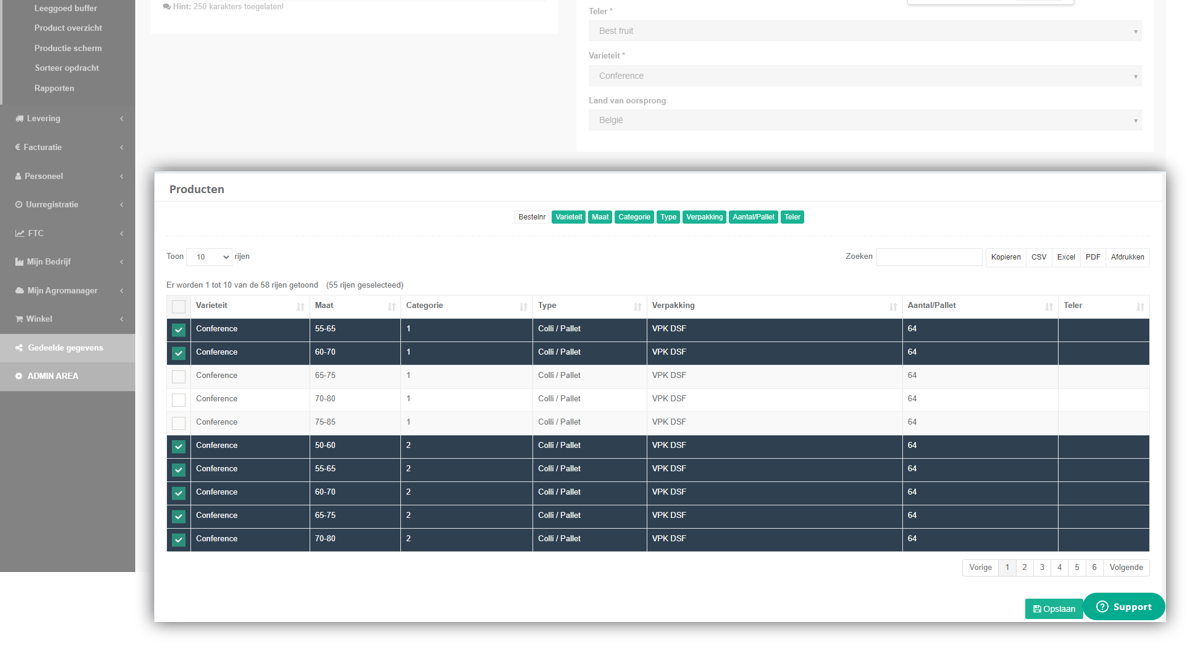
Task: Check the Conference 75-85 category 1 row
Action: [178, 423]
